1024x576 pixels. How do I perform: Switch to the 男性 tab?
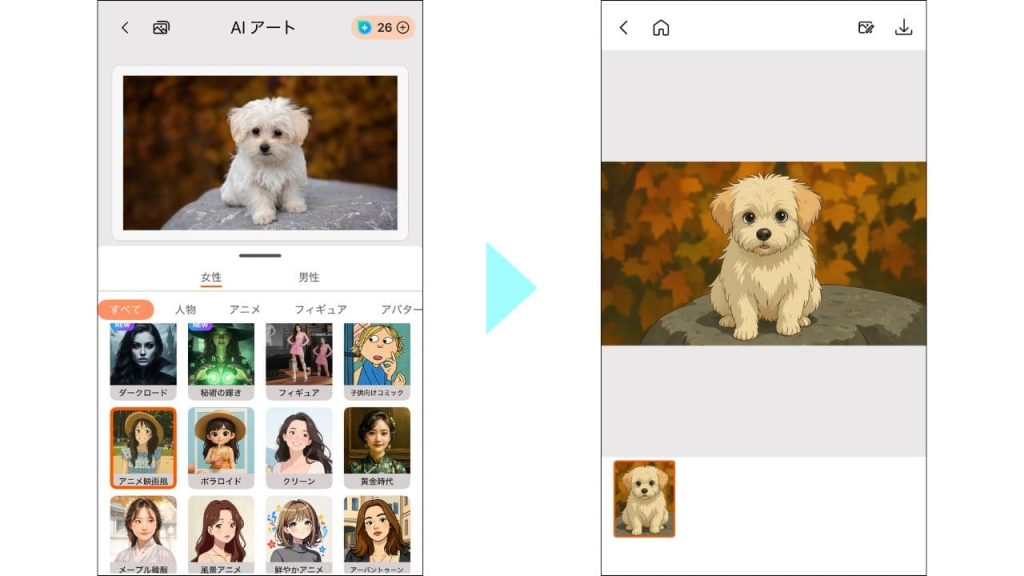pyautogui.click(x=309, y=277)
